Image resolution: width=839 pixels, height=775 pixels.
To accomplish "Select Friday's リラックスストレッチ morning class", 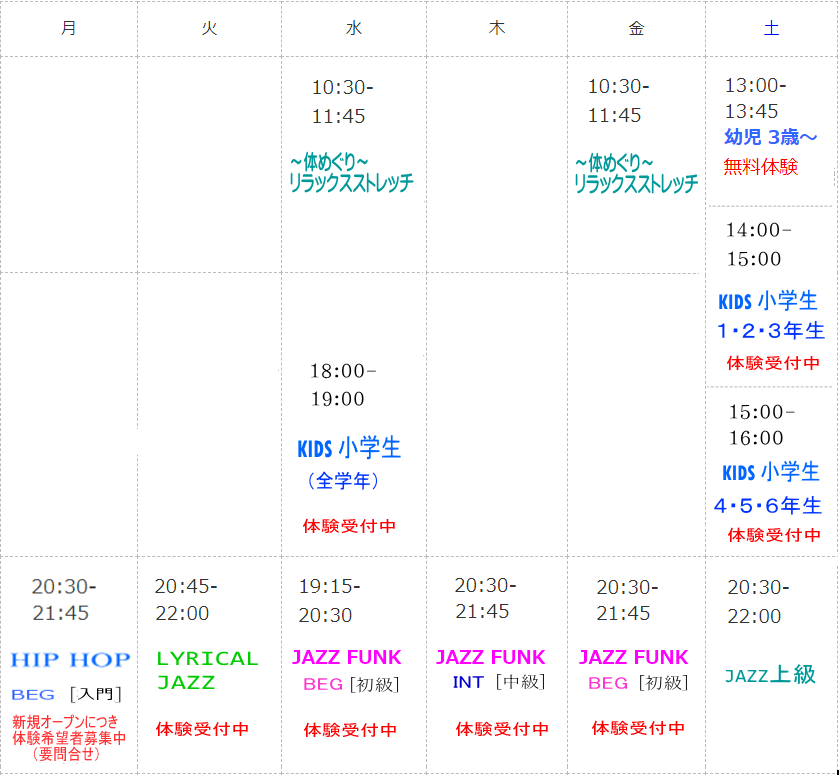I will [635, 173].
